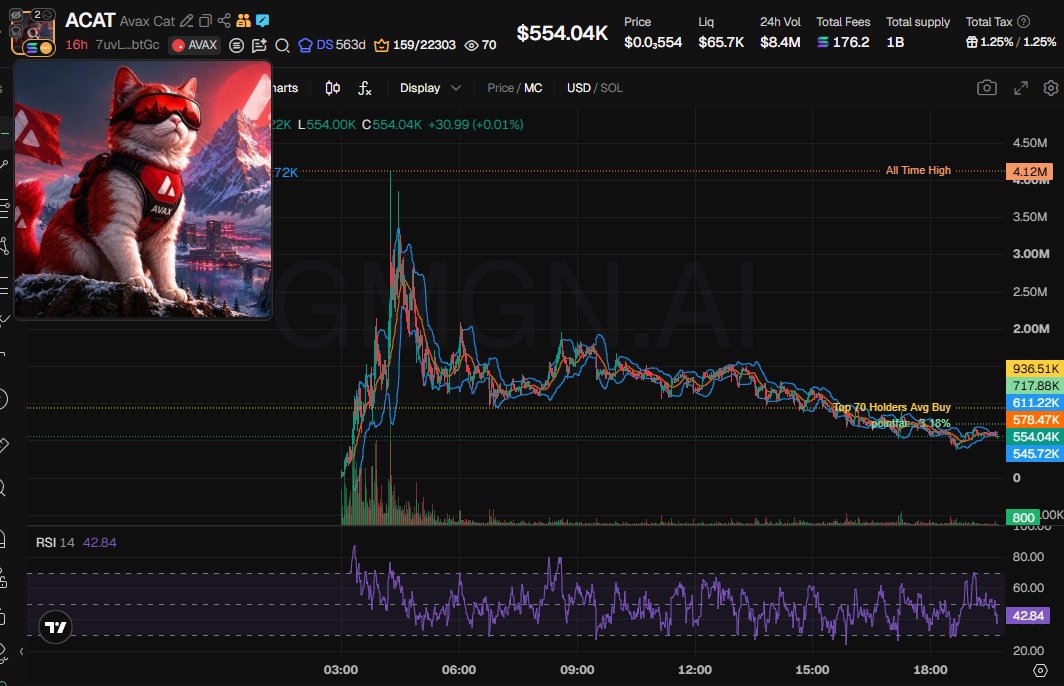
Task: Click the current 554.04K price tag
Action: (x=1034, y=436)
